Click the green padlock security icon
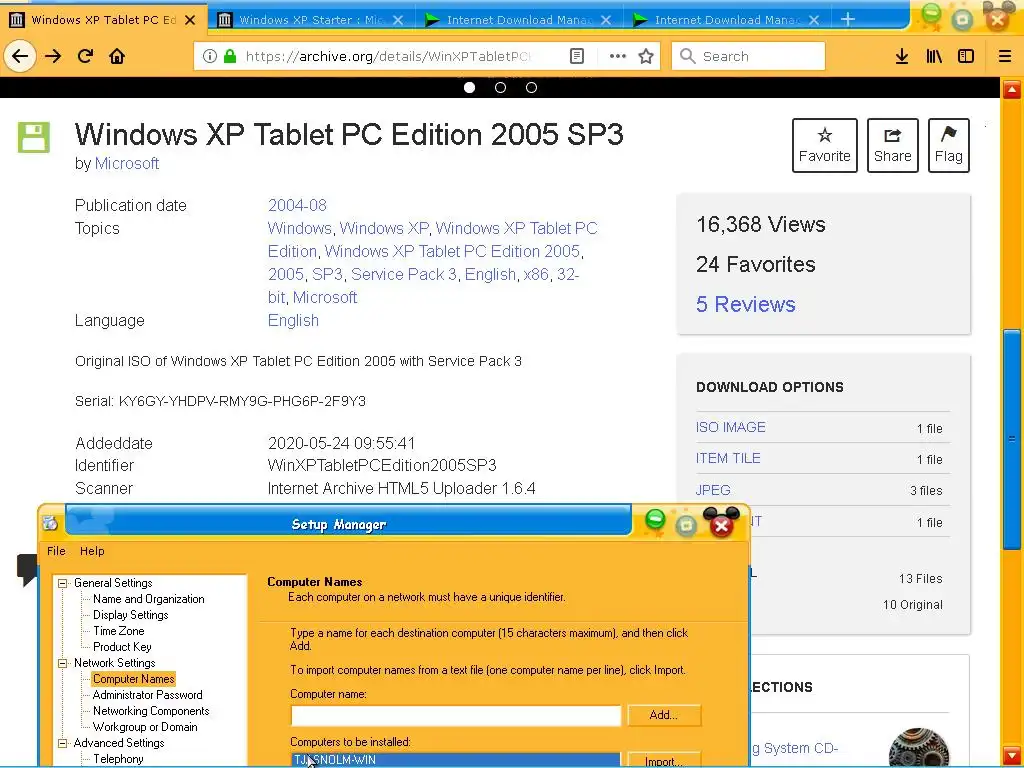 [x=230, y=56]
